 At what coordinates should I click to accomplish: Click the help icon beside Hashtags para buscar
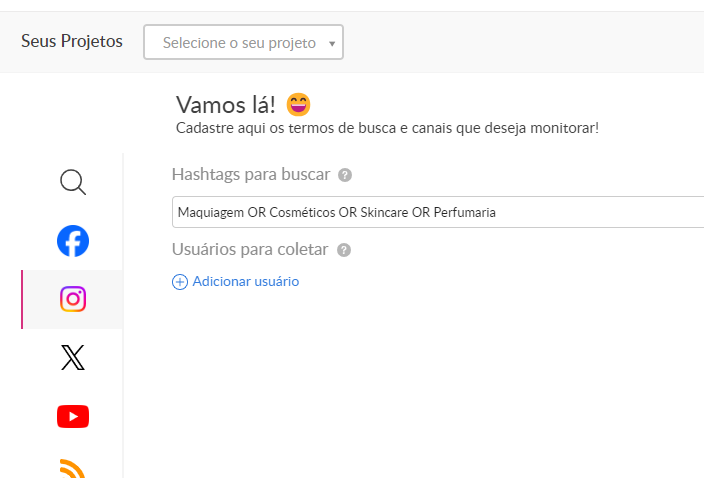pos(345,175)
